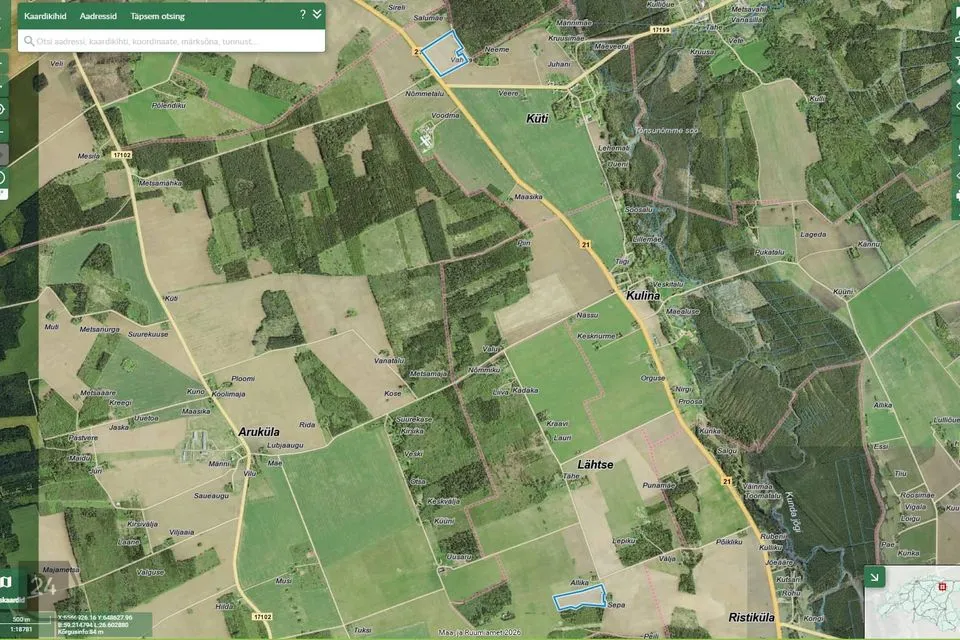Click the Lagedа farm label near Kannu
960x640 pixels.
click(x=813, y=235)
